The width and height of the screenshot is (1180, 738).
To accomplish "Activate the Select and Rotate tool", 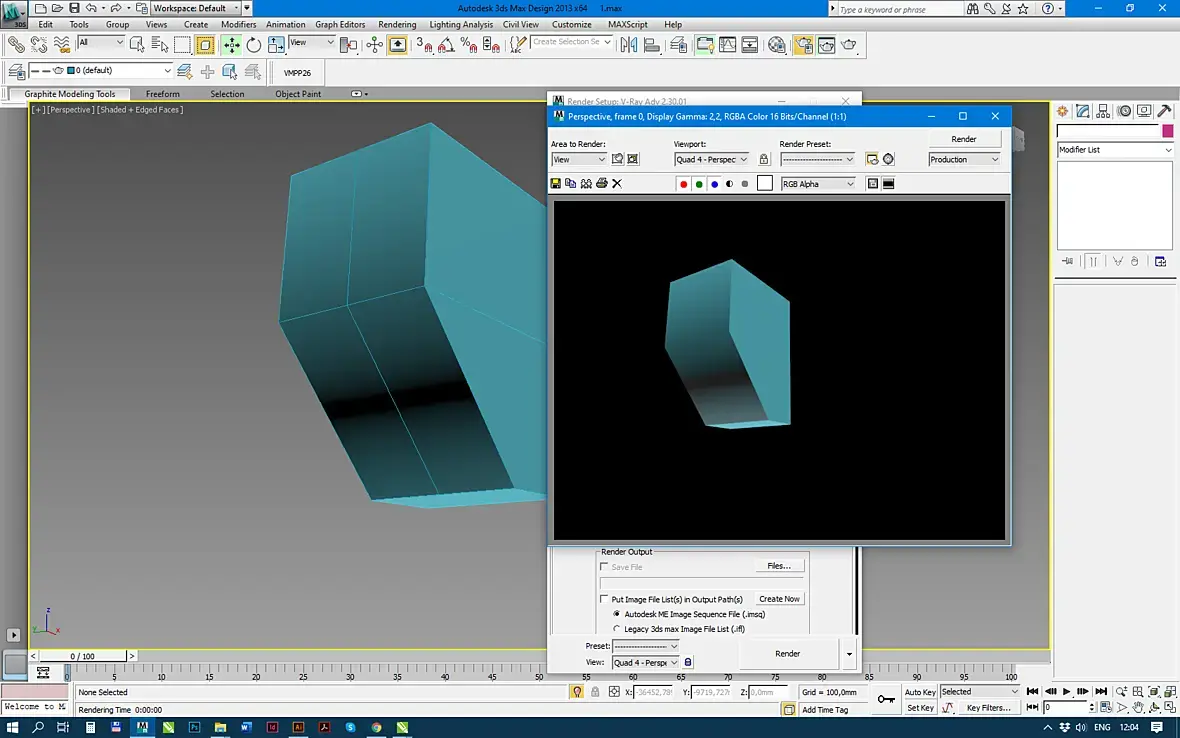I will pos(254,45).
